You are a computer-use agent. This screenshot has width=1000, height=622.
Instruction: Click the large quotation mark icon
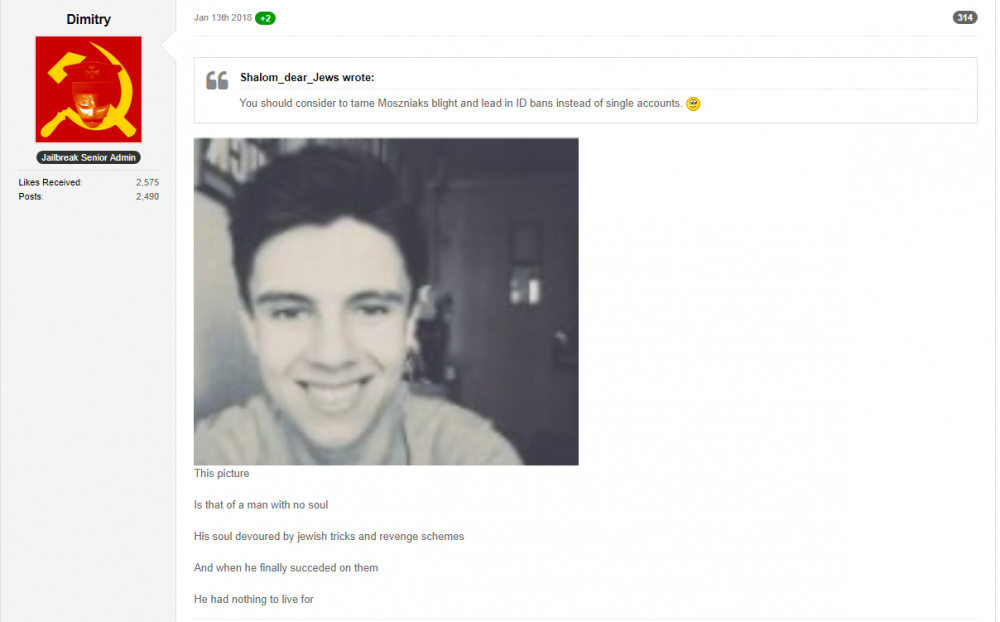click(x=217, y=80)
